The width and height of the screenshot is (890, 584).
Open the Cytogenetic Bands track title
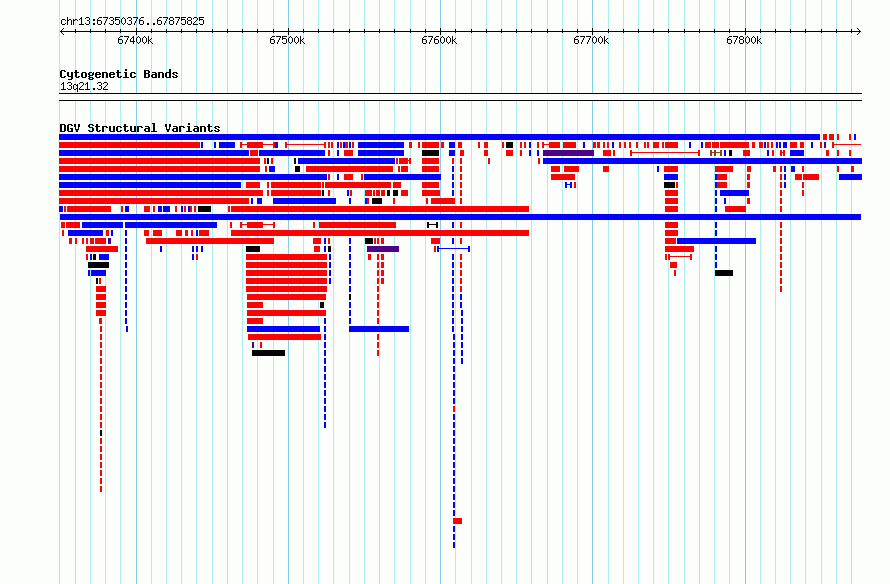click(x=119, y=74)
